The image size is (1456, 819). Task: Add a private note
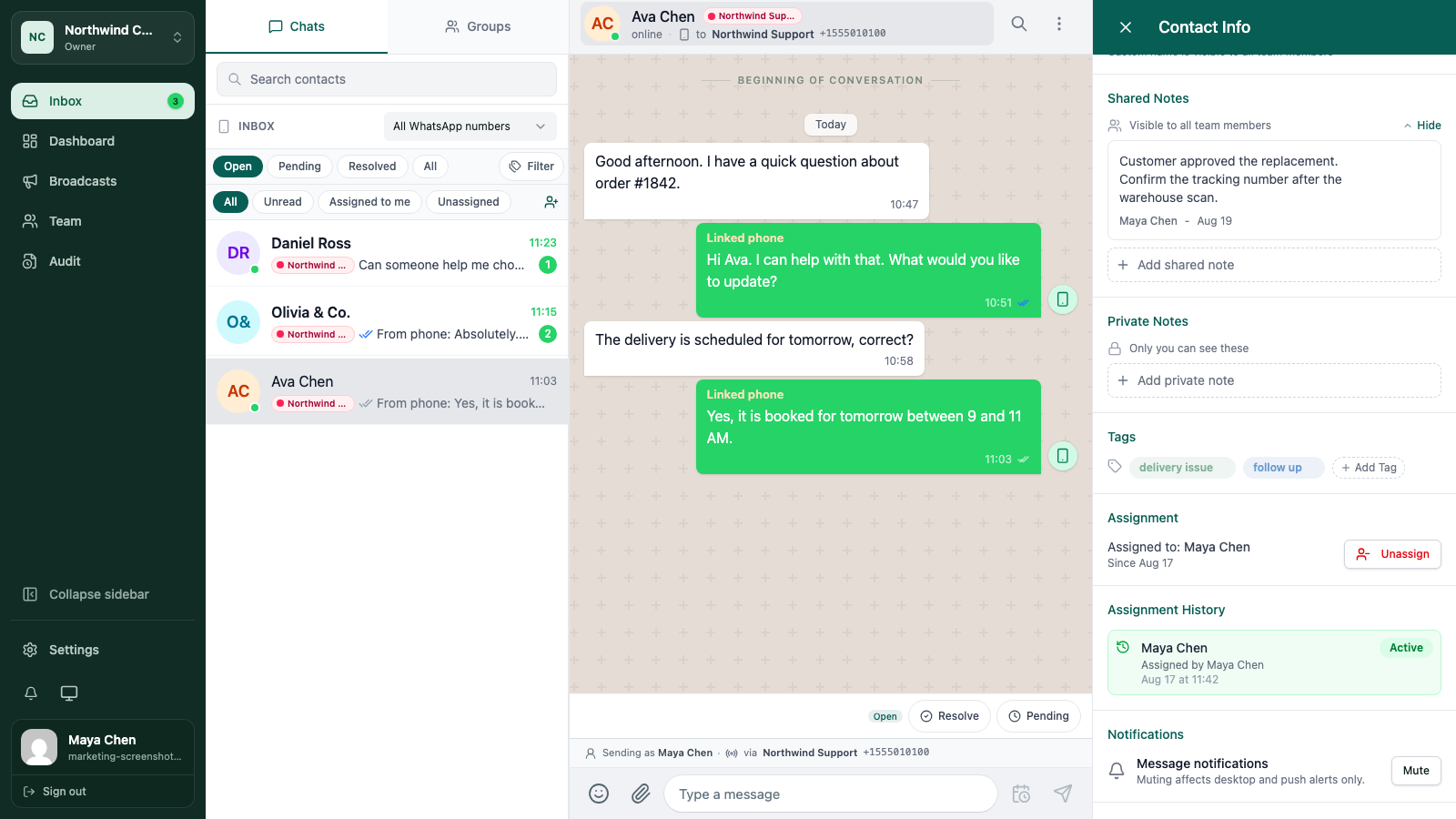1274,380
